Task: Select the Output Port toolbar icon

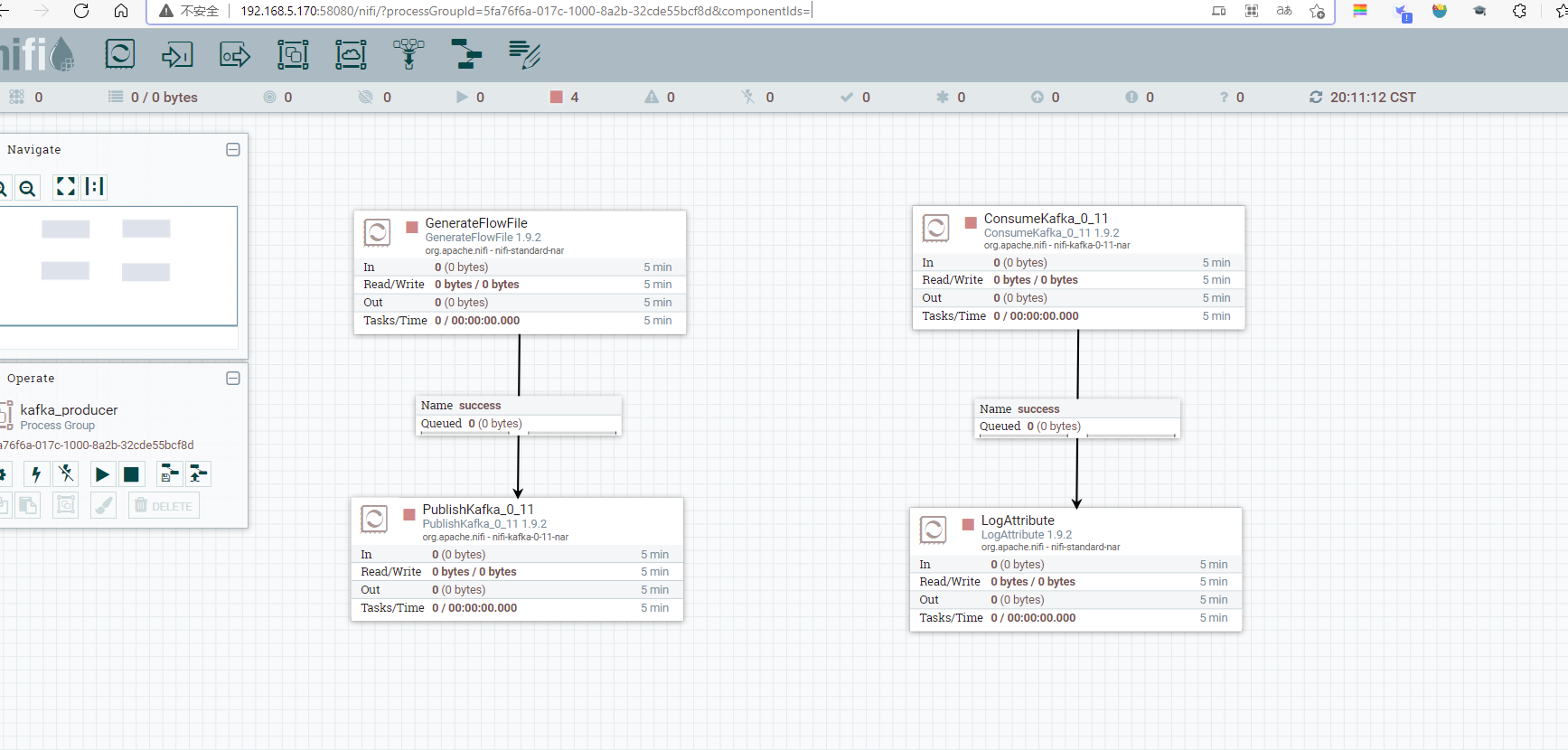Action: click(x=235, y=54)
